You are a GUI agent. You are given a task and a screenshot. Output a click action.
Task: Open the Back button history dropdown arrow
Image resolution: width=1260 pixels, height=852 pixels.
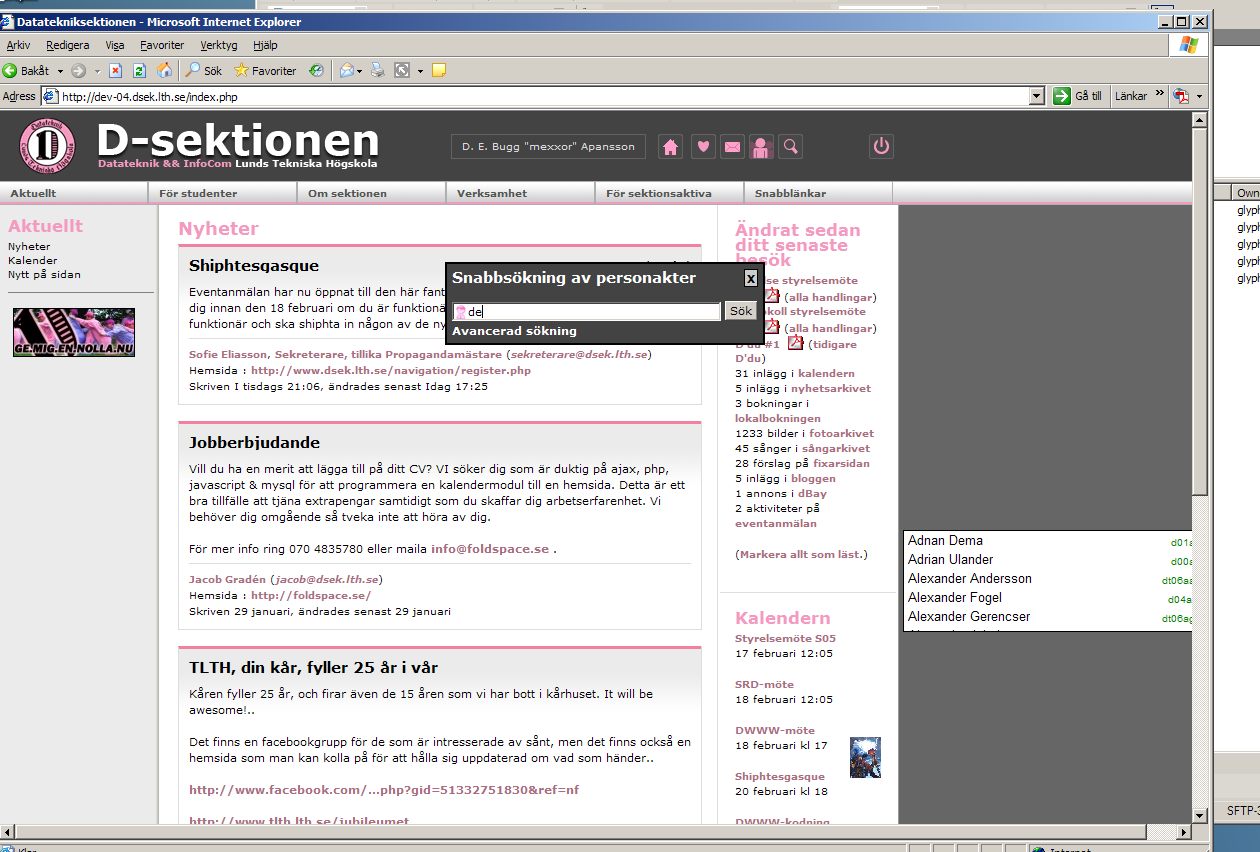[x=60, y=71]
